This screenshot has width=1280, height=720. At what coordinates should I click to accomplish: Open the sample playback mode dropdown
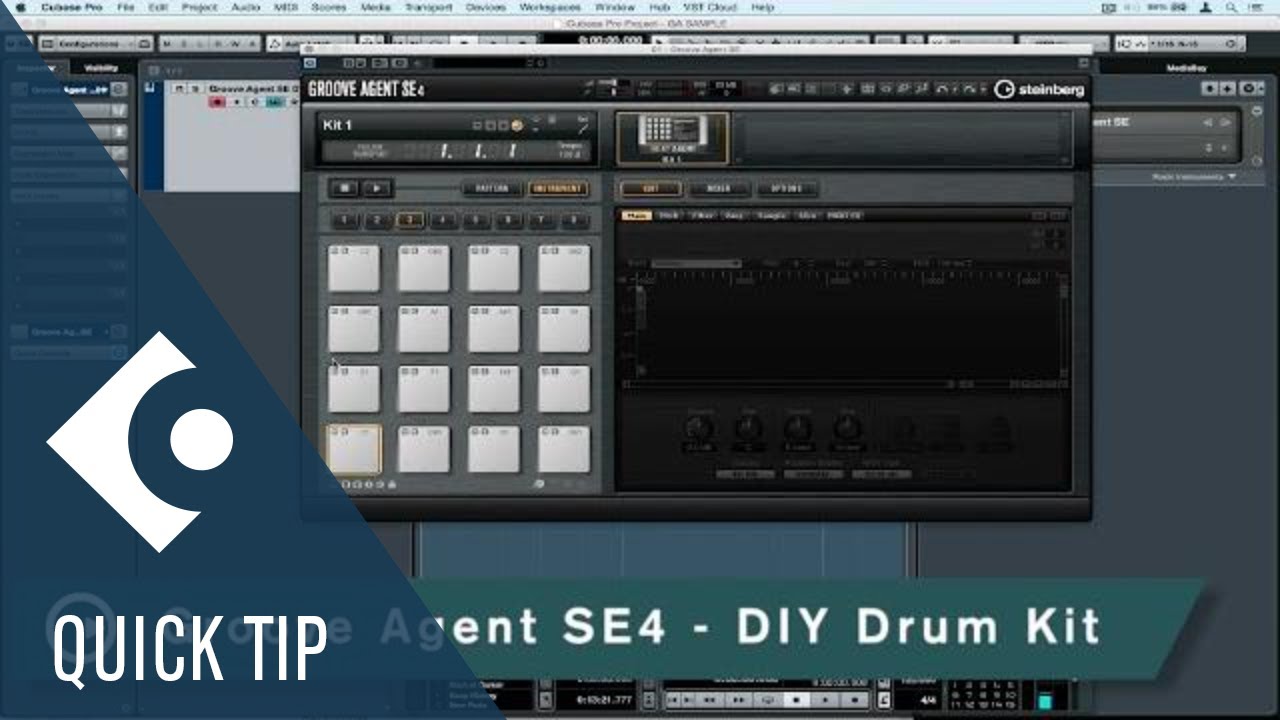(696, 264)
